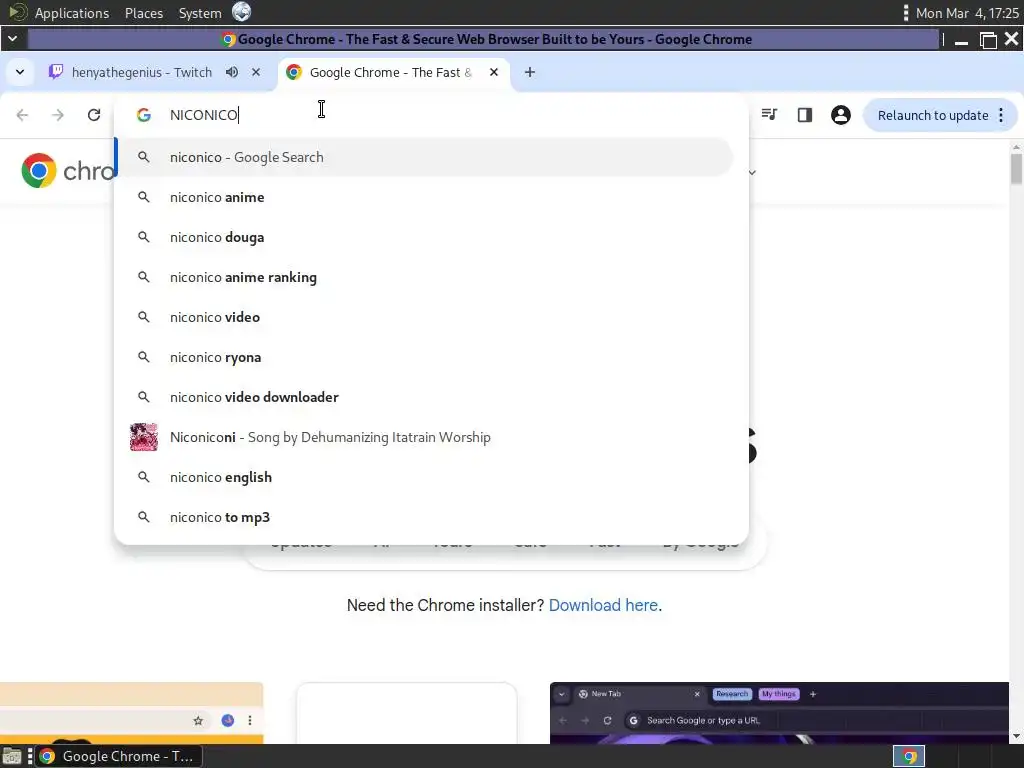Click the Chrome icon in bottom-right workspace switcher

[x=909, y=757]
